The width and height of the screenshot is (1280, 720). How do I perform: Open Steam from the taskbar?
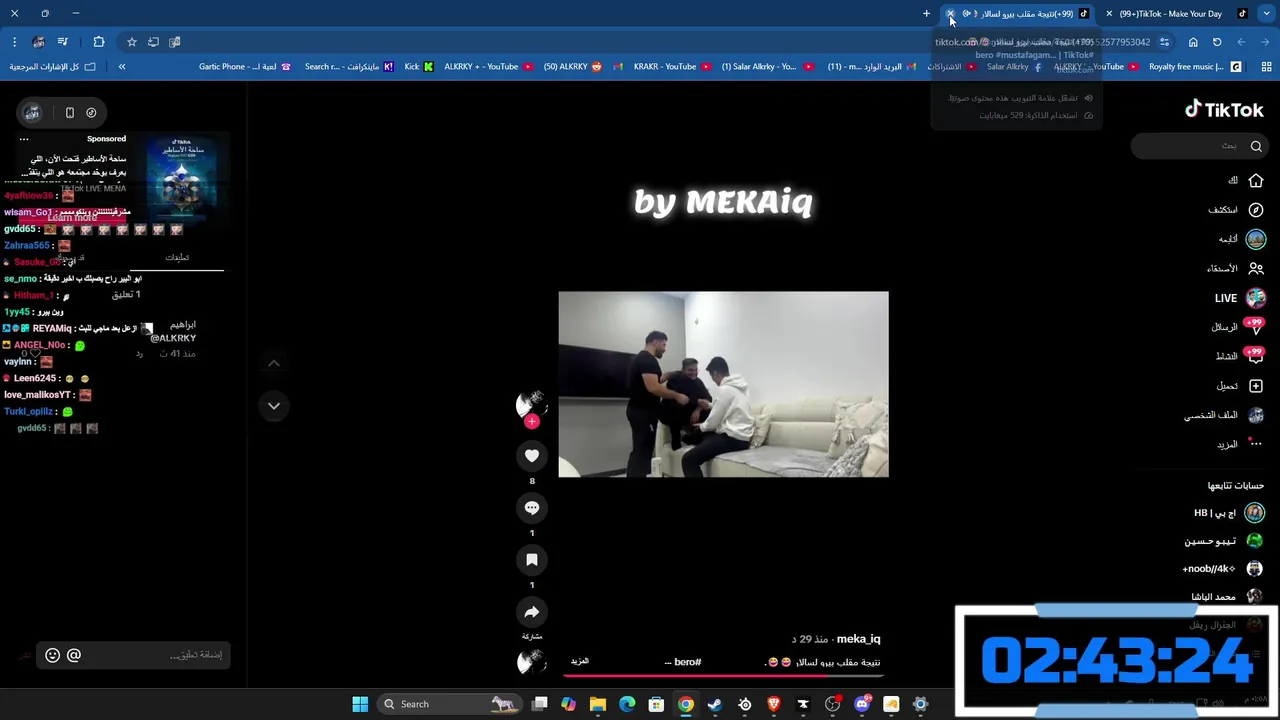coord(715,704)
